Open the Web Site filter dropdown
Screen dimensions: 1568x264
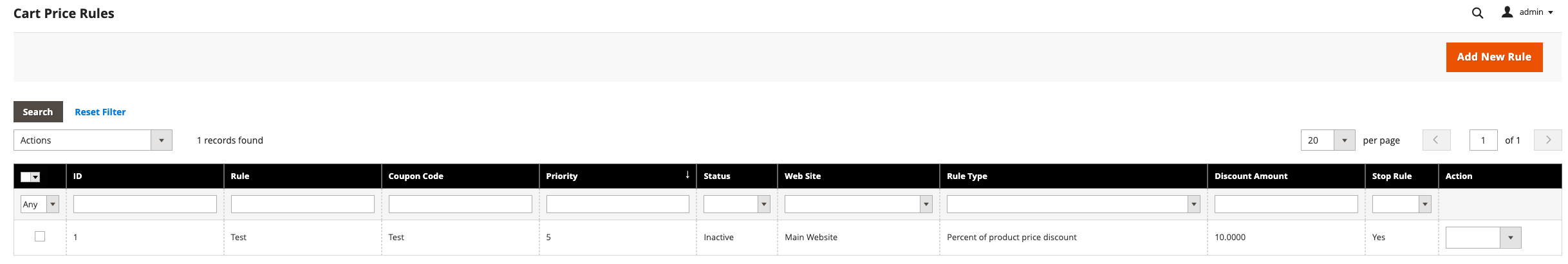coord(858,204)
